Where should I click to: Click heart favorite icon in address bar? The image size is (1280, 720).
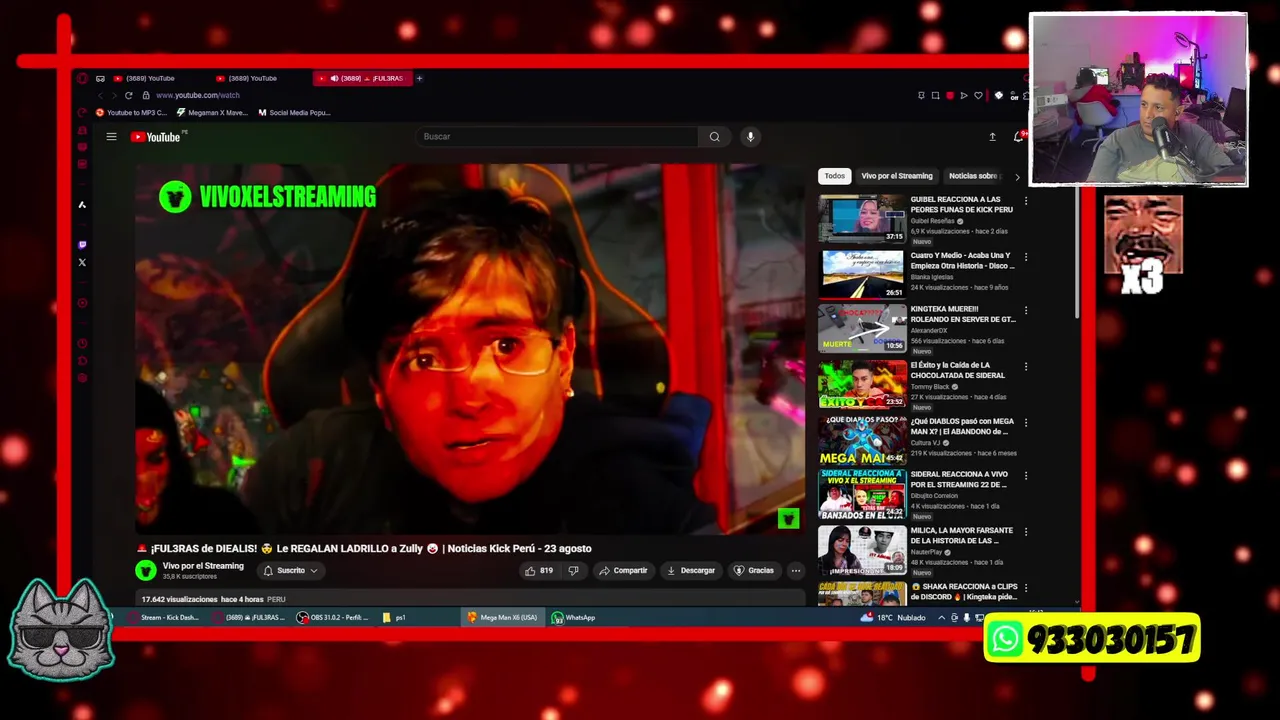coord(978,95)
